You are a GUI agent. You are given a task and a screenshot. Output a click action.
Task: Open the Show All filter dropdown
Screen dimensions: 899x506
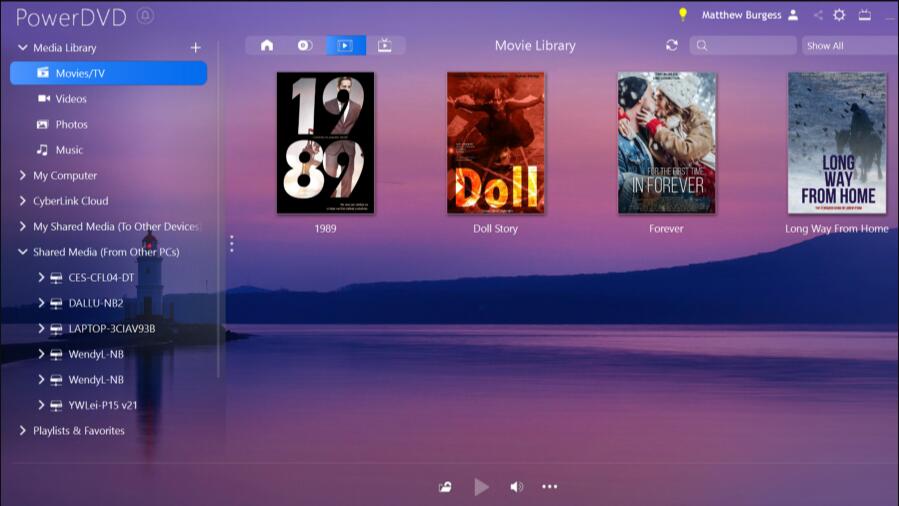[x=850, y=45]
